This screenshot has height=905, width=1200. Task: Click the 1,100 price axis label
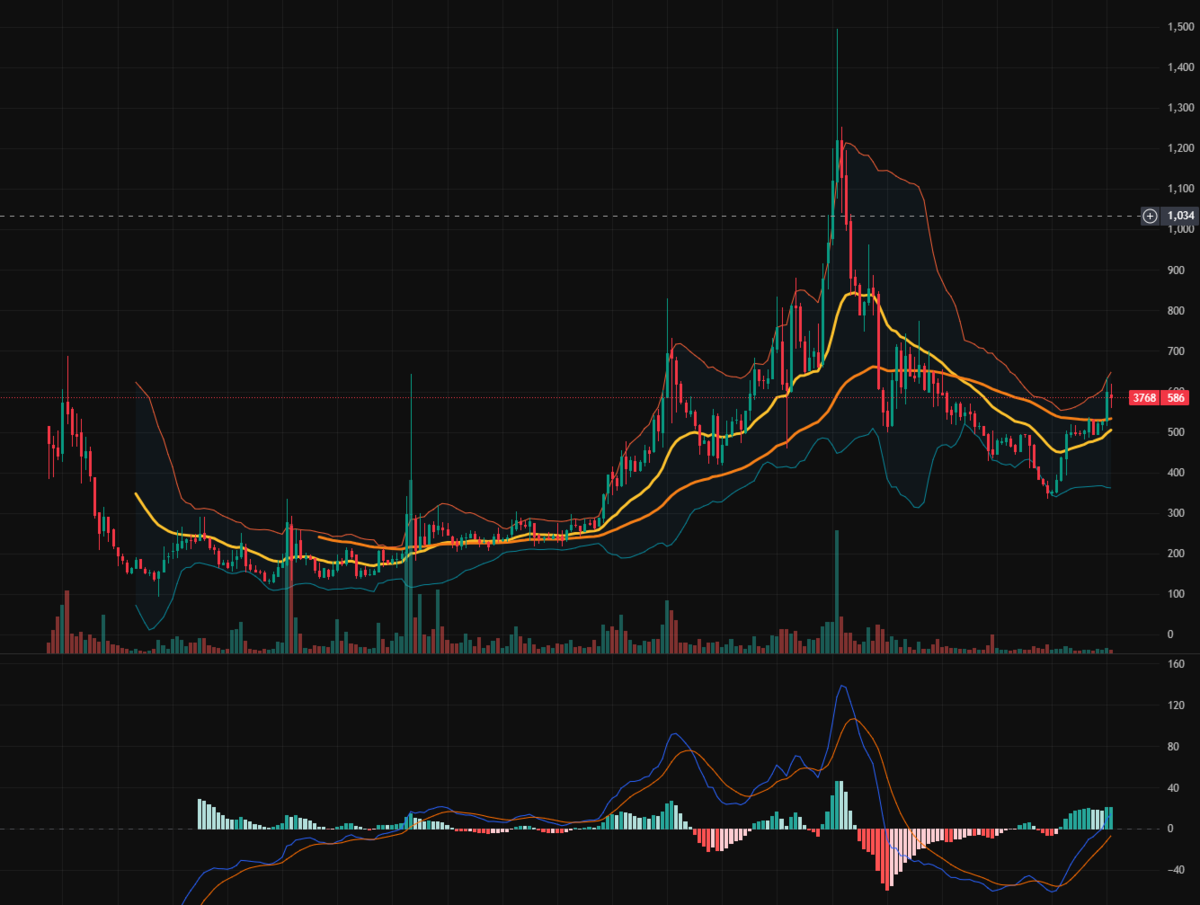pyautogui.click(x=1181, y=189)
